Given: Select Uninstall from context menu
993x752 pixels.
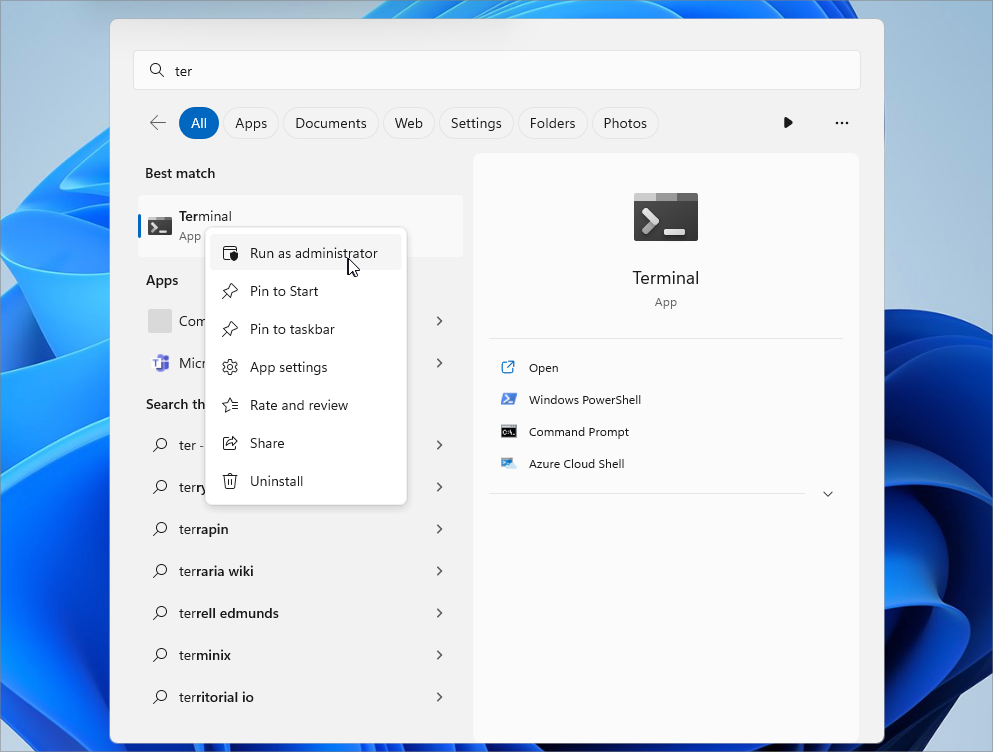Looking at the screenshot, I should coord(305,481).
